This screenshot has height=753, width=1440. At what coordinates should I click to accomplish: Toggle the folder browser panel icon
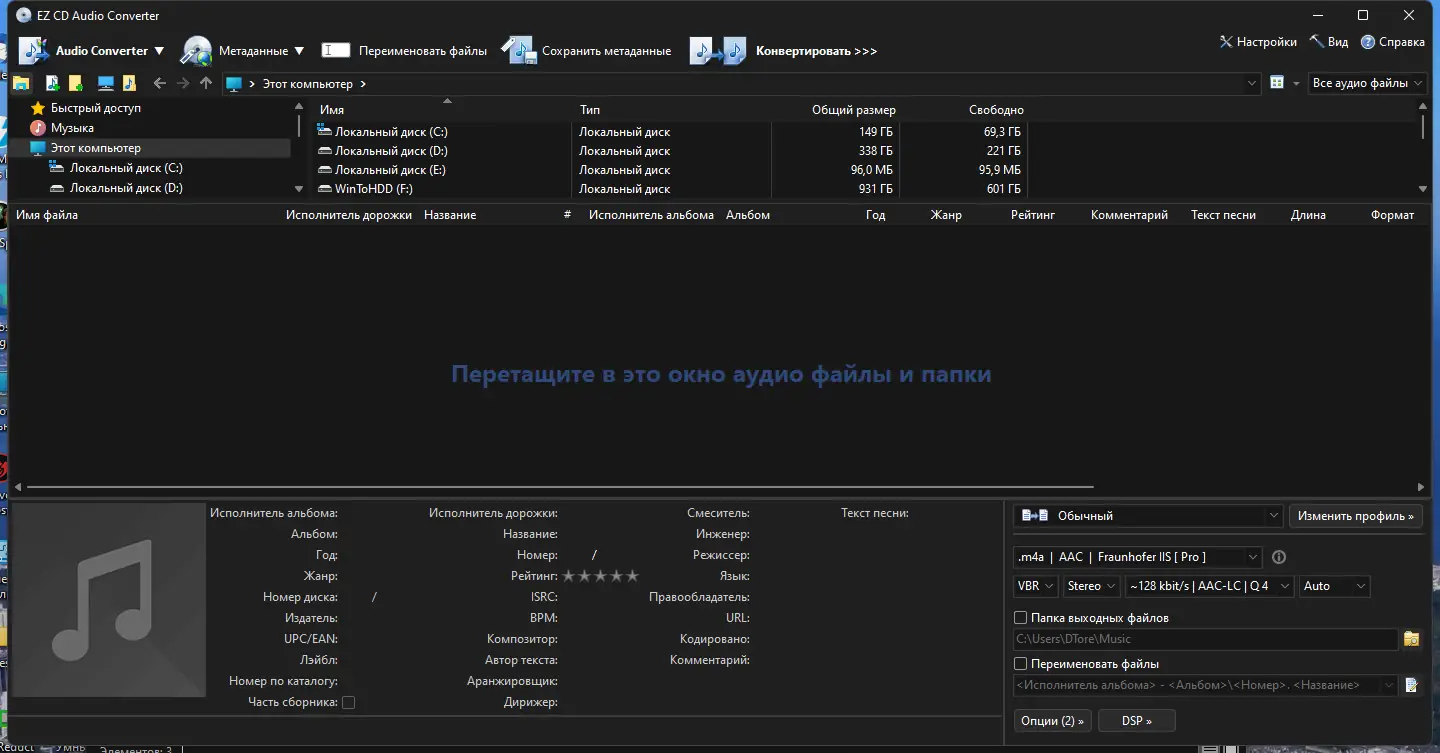coord(21,83)
